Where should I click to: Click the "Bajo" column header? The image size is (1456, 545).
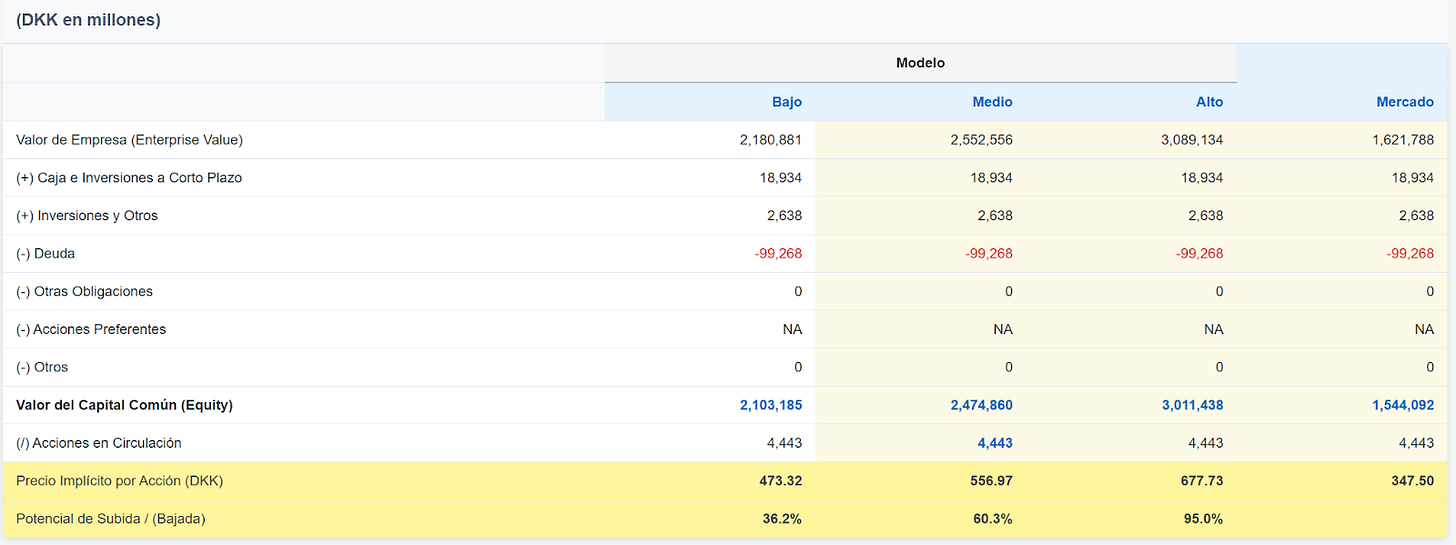click(787, 102)
